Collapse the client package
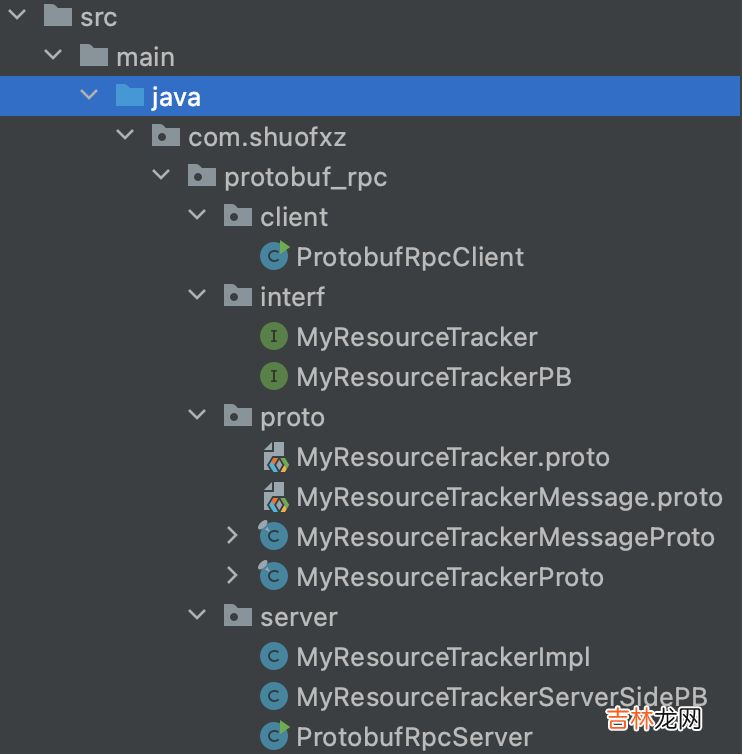742x754 pixels. point(197,217)
